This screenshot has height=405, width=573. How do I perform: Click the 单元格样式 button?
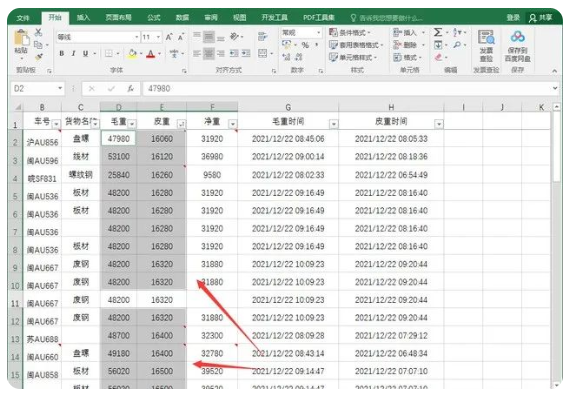pyautogui.click(x=353, y=57)
